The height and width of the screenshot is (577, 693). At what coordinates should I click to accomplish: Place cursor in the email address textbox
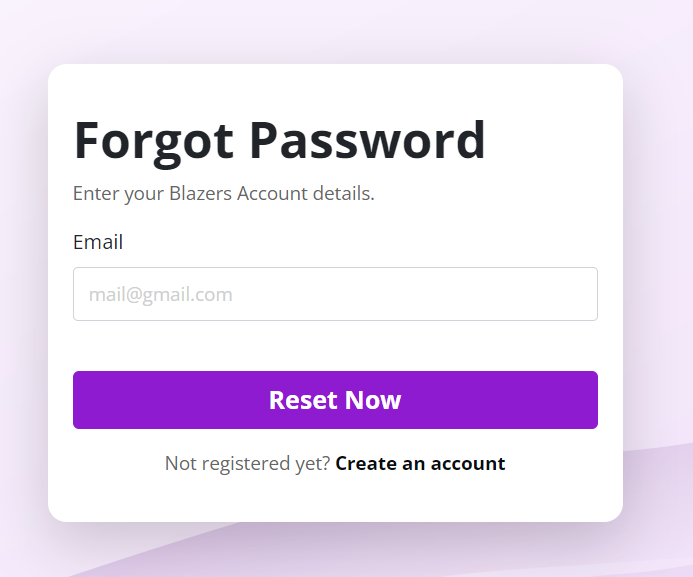(335, 294)
